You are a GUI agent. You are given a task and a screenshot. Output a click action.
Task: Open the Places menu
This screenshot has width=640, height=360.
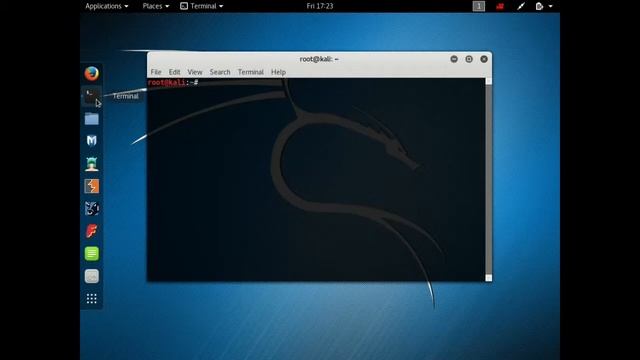click(156, 6)
